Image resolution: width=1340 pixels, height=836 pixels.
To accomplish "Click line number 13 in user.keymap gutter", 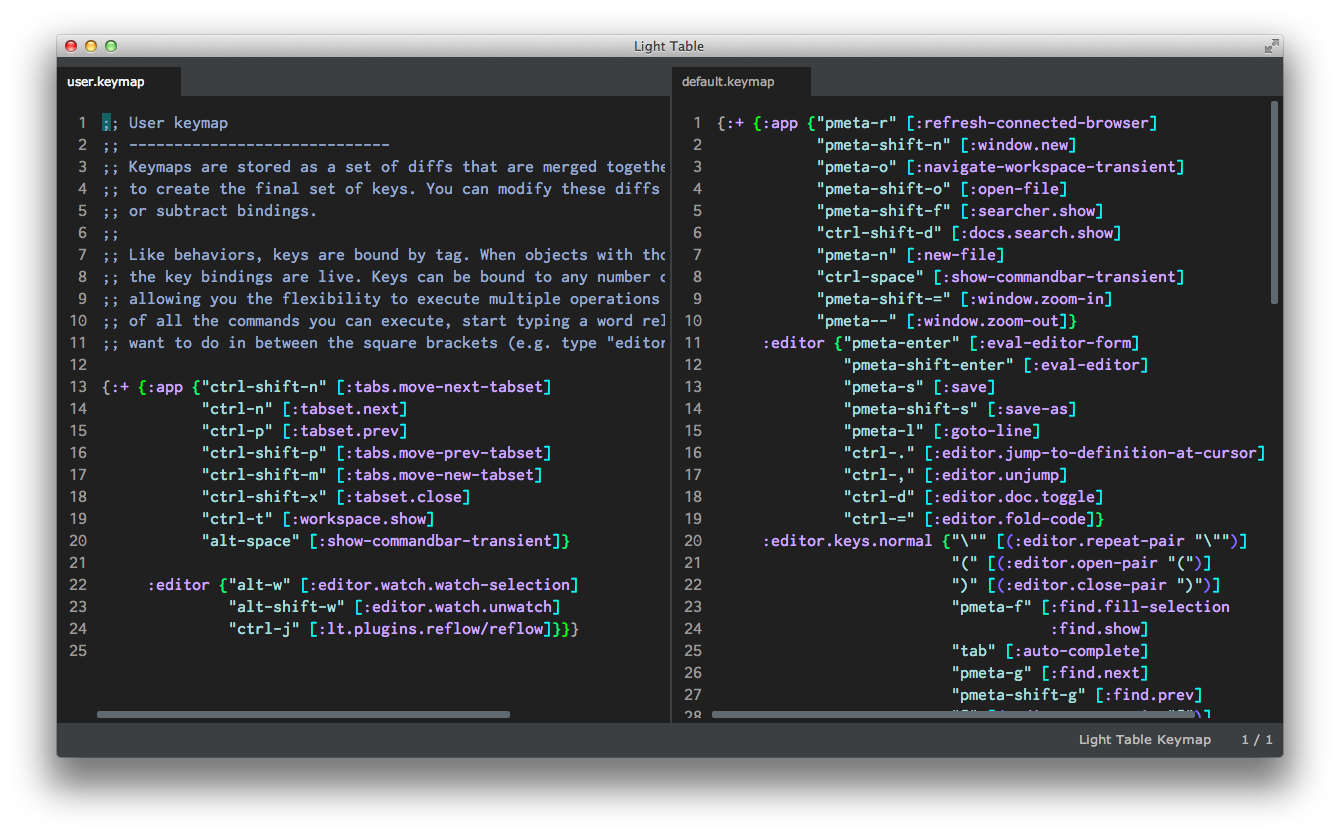I will [79, 387].
